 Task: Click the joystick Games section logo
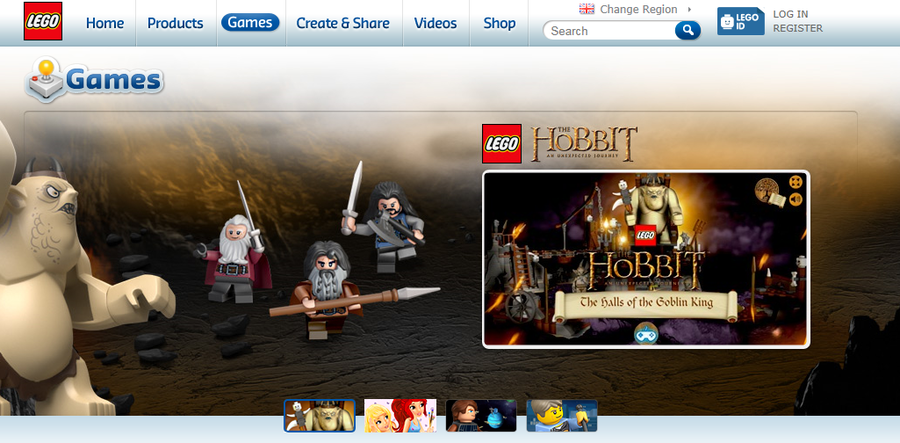(95, 80)
